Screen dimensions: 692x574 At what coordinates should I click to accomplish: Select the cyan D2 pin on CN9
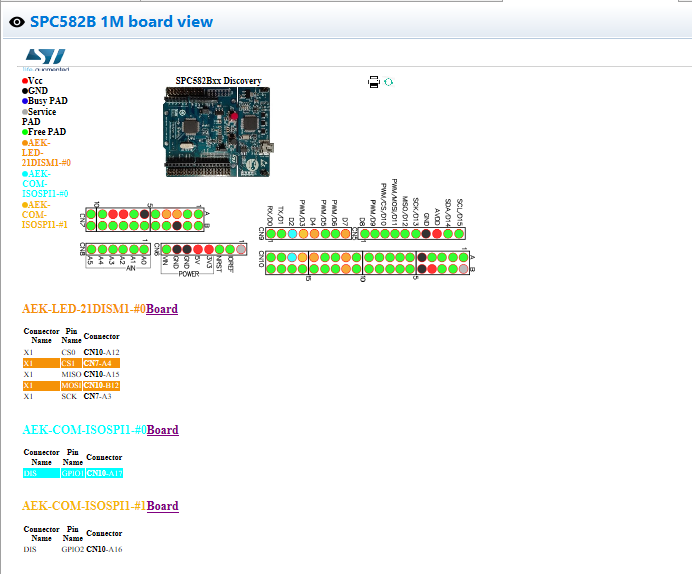(x=292, y=233)
